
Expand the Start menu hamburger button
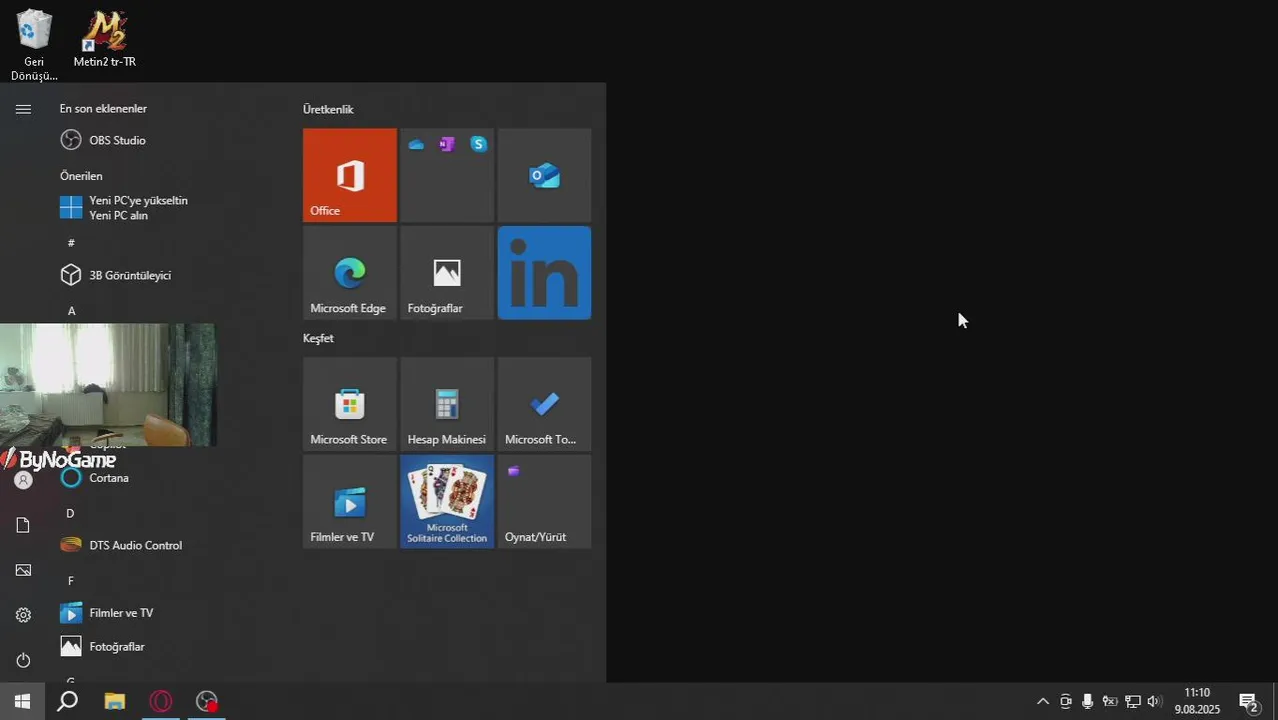23,109
